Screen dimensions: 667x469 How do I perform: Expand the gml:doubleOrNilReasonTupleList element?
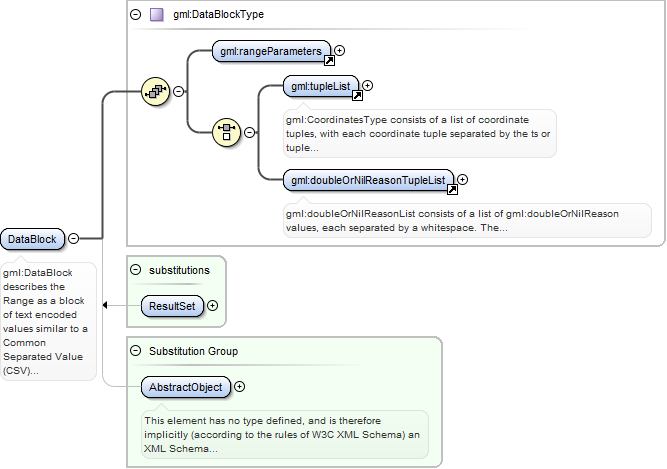462,180
